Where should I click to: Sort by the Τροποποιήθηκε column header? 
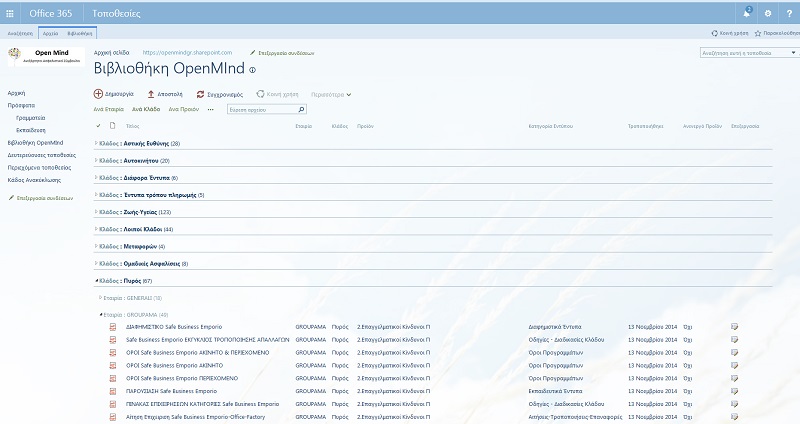[x=645, y=126]
